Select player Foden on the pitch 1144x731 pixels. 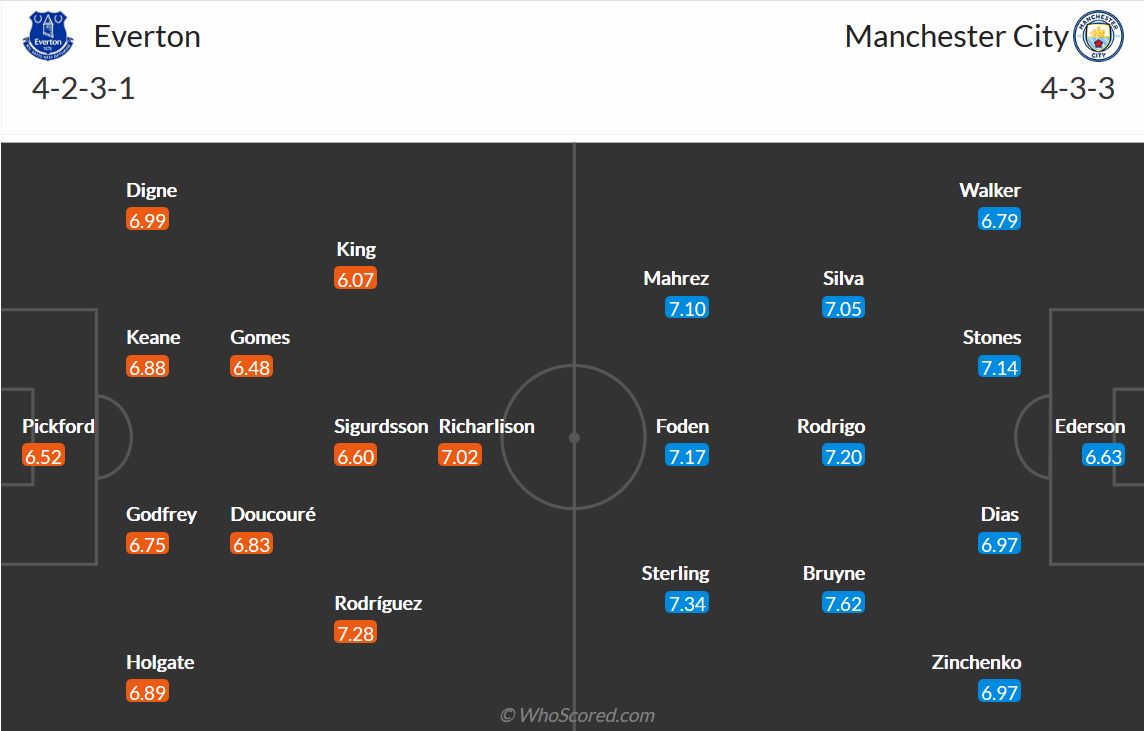(682, 426)
